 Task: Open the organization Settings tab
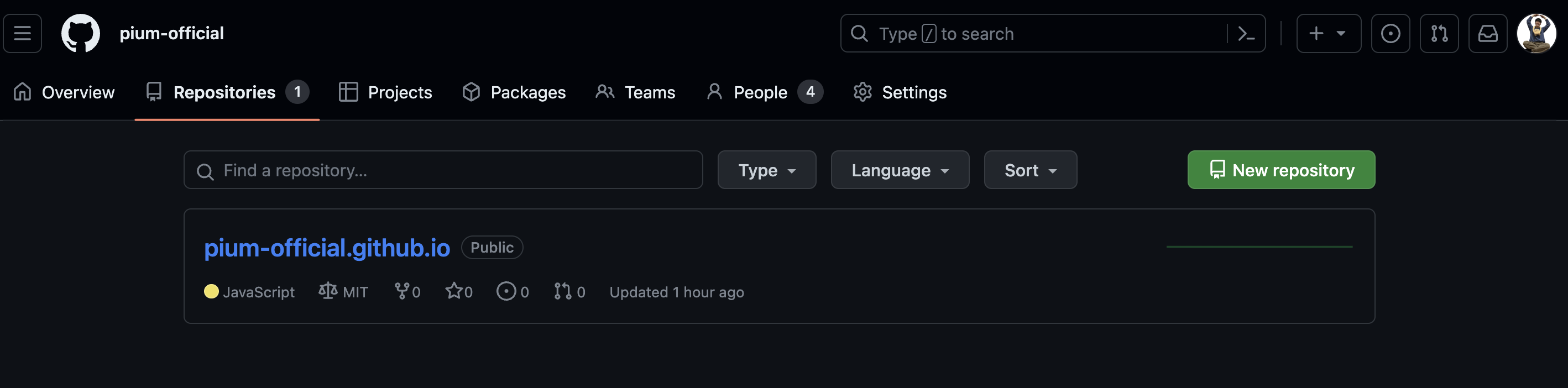tap(900, 92)
